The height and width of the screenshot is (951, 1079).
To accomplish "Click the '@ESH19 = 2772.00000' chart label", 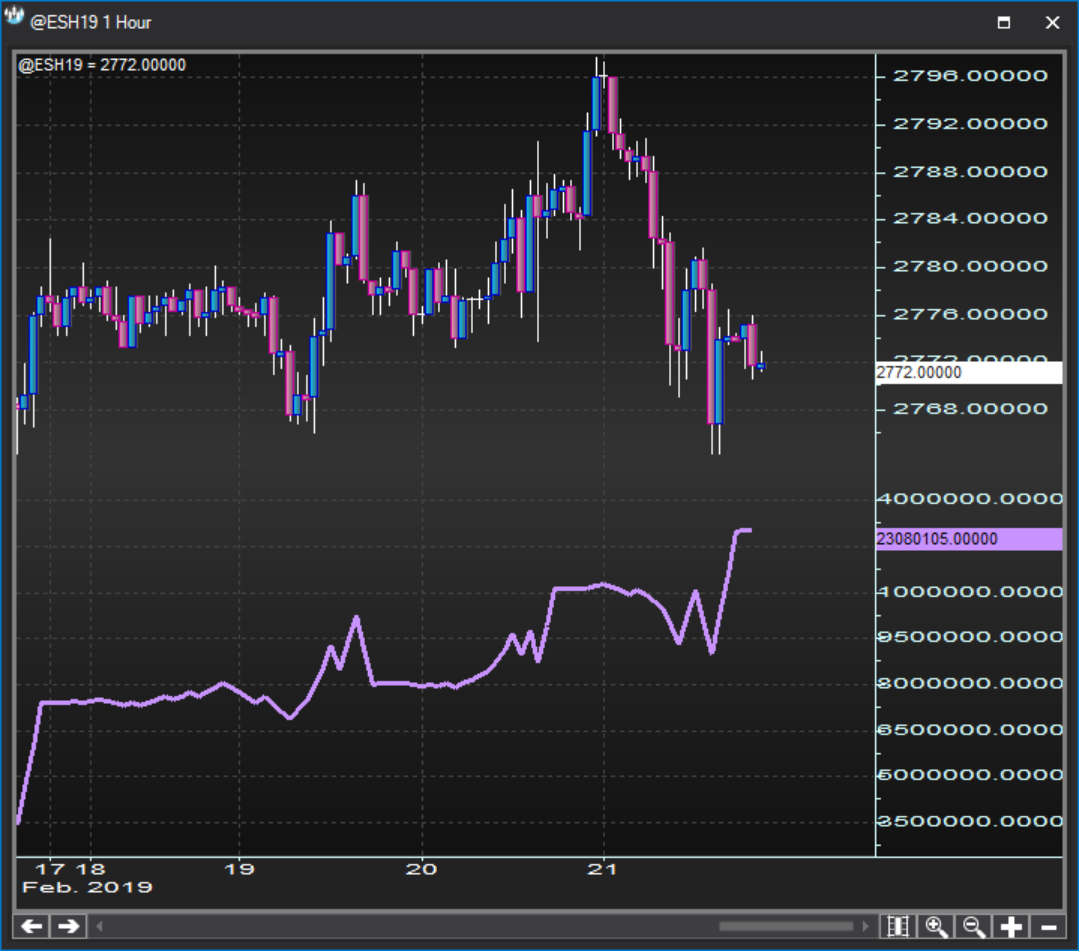I will point(102,65).
